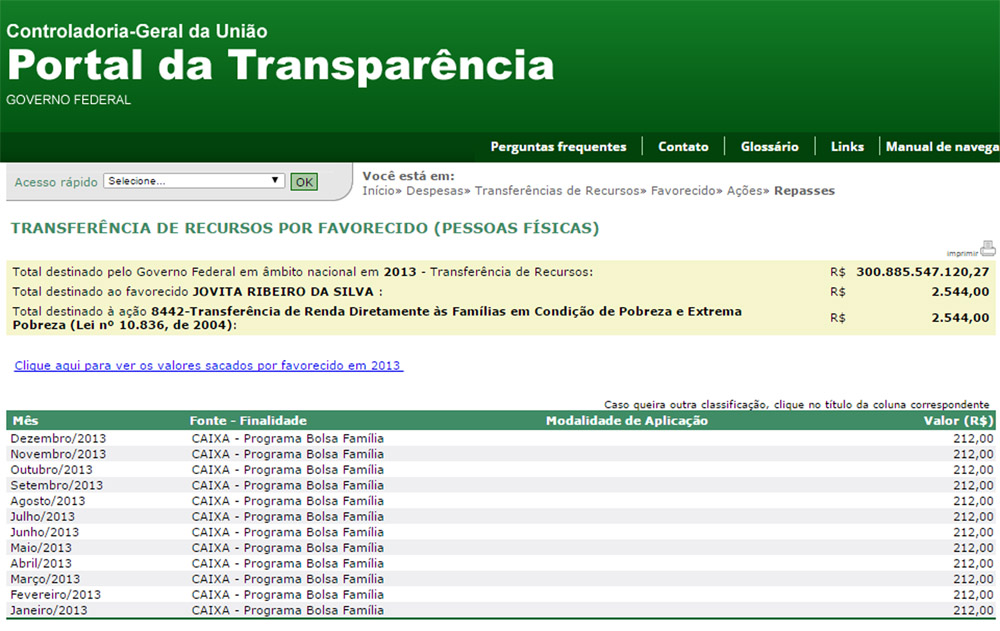Click link to see valores sacados 2013

point(209,366)
